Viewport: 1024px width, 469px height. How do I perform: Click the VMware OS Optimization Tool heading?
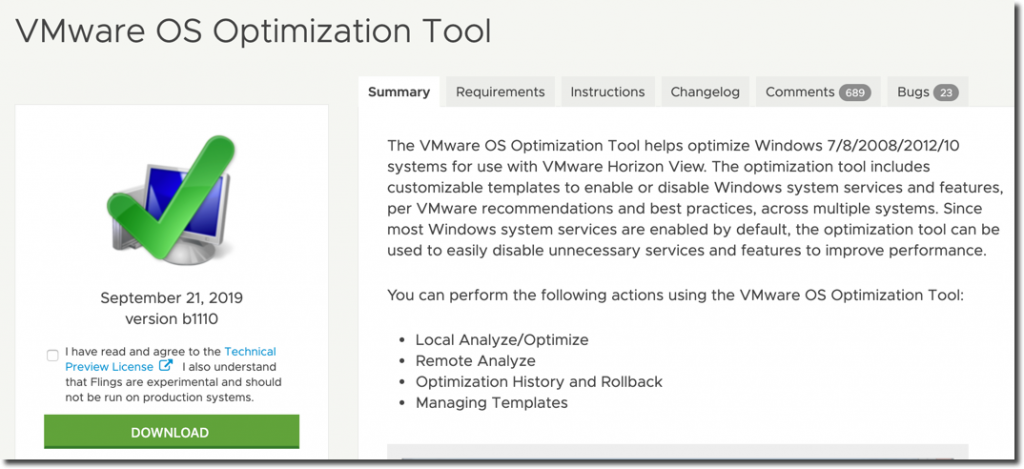pyautogui.click(x=254, y=31)
